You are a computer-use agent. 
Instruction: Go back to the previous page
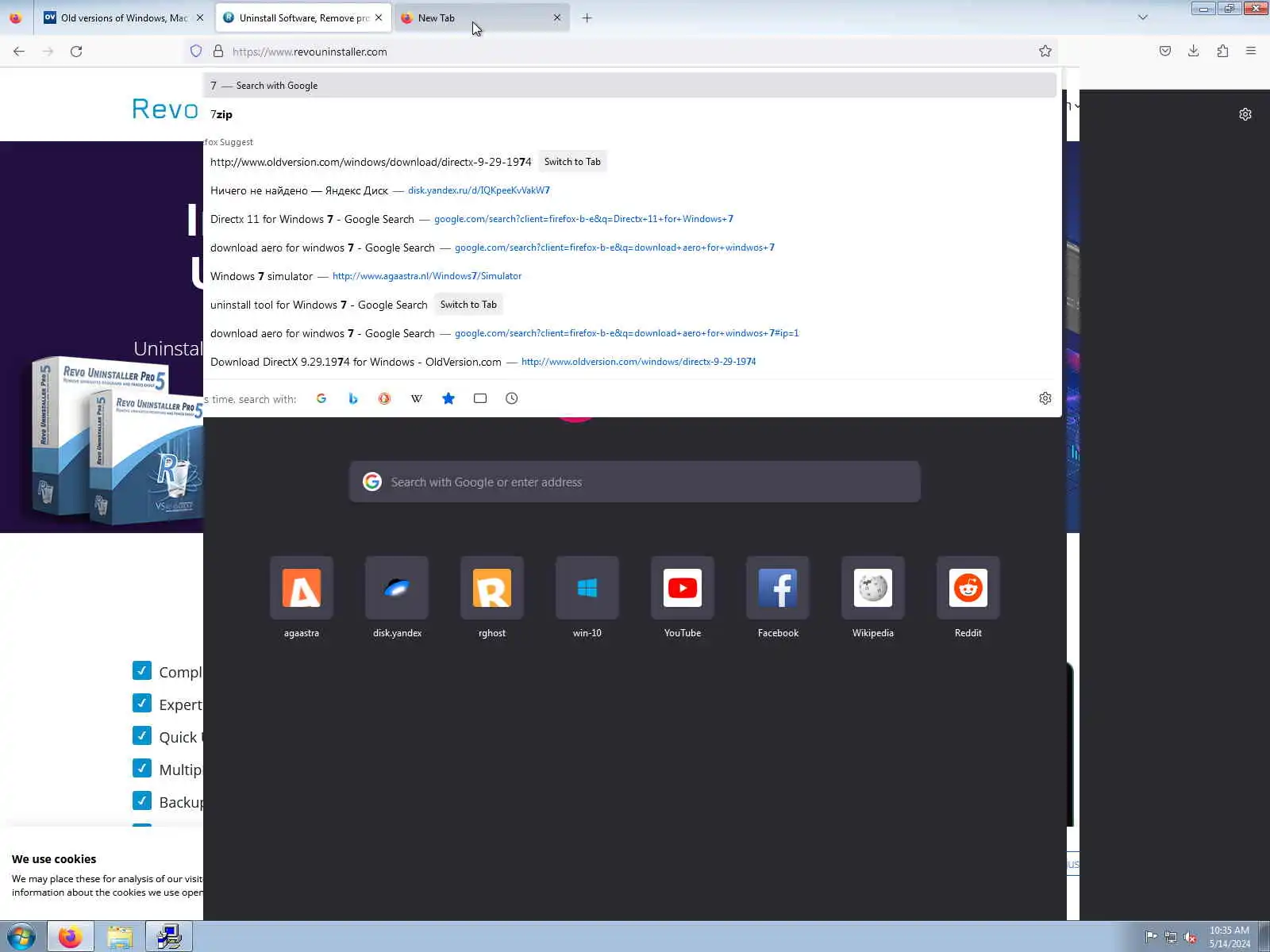pyautogui.click(x=19, y=52)
